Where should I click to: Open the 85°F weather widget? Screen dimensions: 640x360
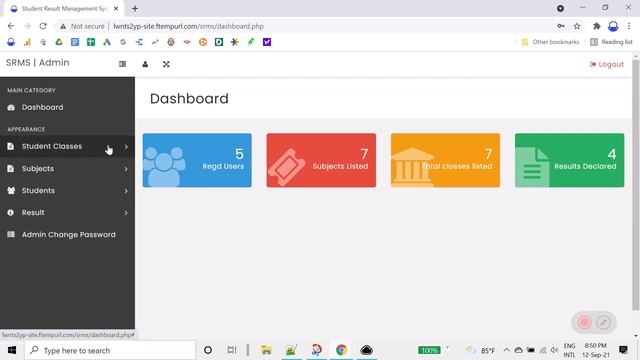481,350
